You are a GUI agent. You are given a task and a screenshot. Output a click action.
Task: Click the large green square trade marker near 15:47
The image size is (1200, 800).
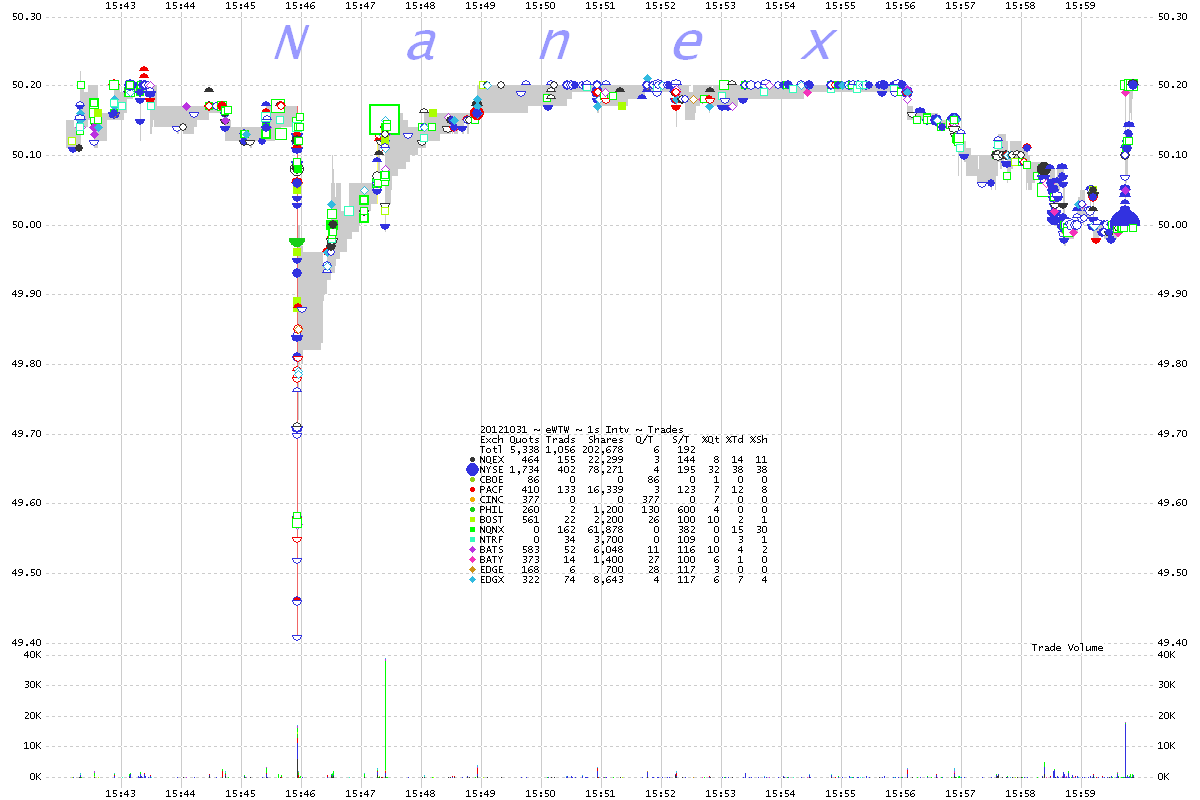(x=384, y=119)
